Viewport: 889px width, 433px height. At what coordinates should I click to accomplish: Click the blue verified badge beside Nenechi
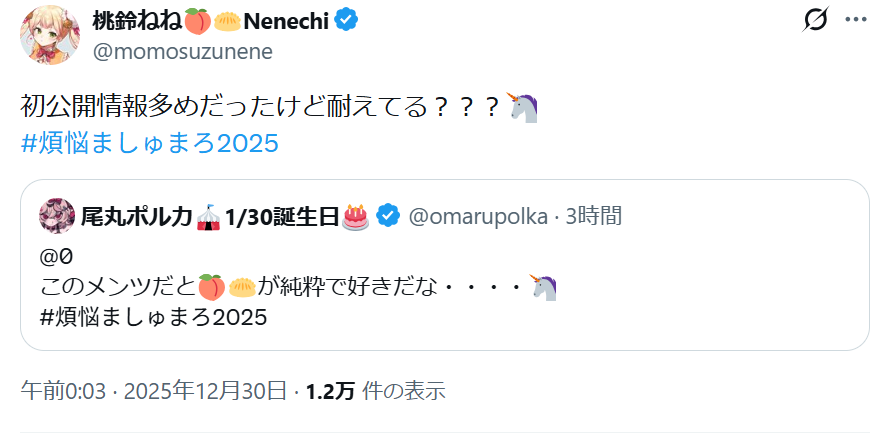[x=347, y=20]
